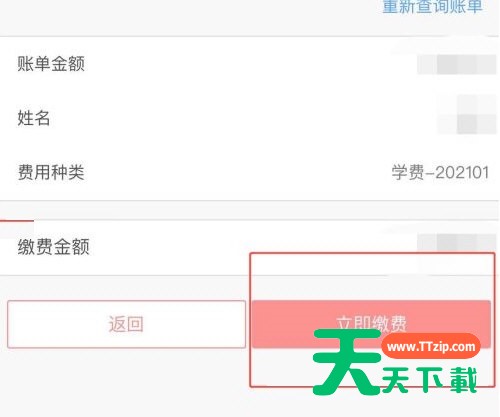Click the 返回 button

126,324
